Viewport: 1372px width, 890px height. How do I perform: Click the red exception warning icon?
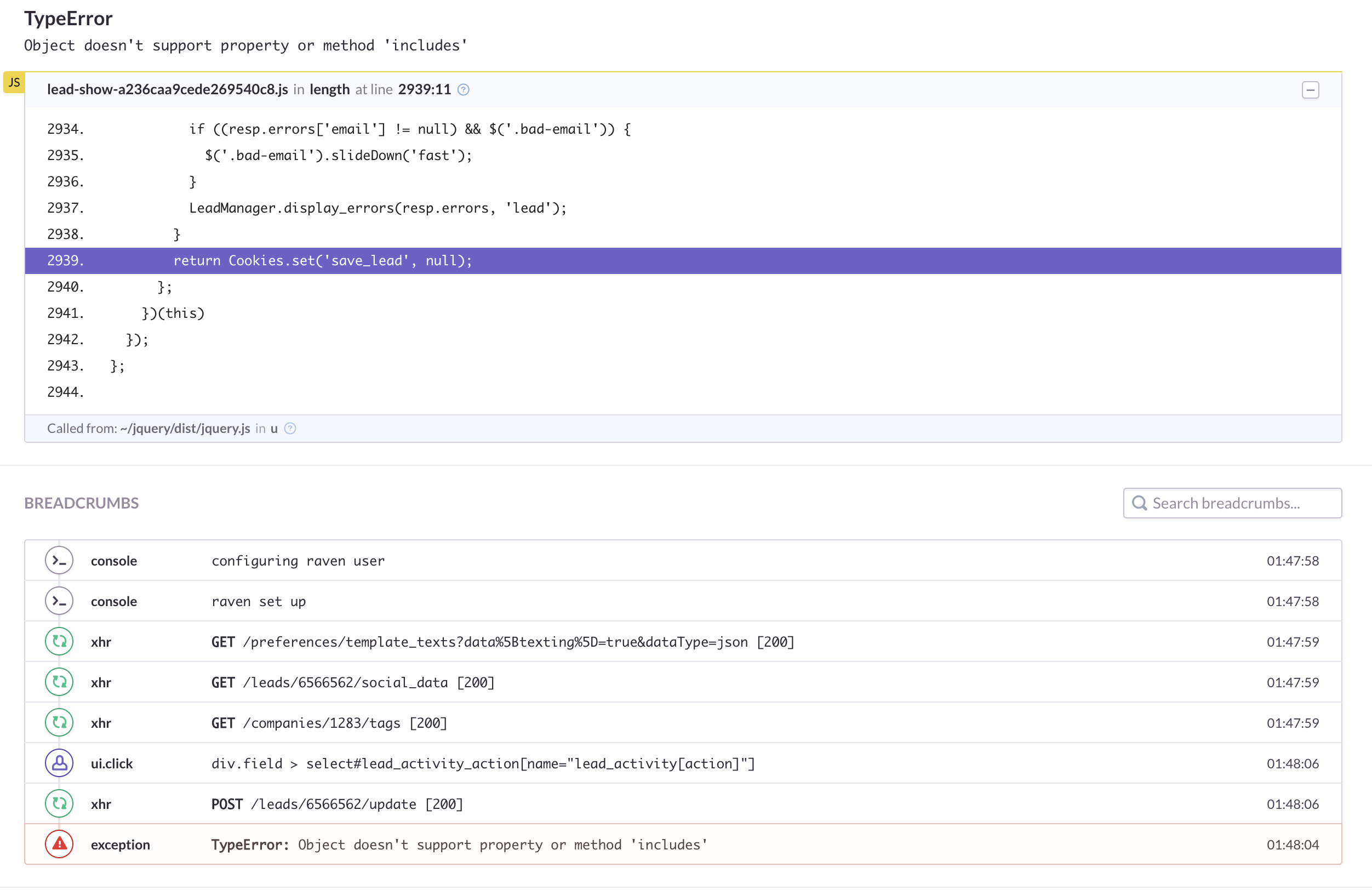tap(59, 845)
